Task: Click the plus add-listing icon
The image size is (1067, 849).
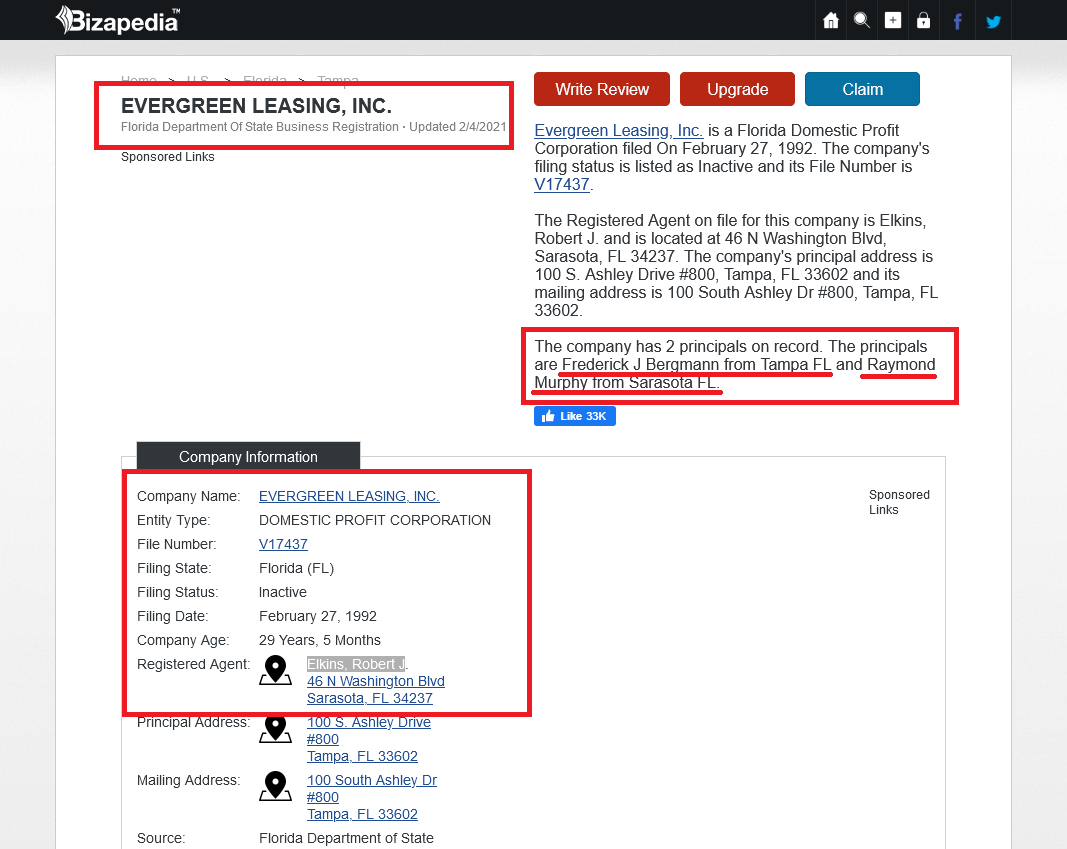Action: tap(893, 20)
